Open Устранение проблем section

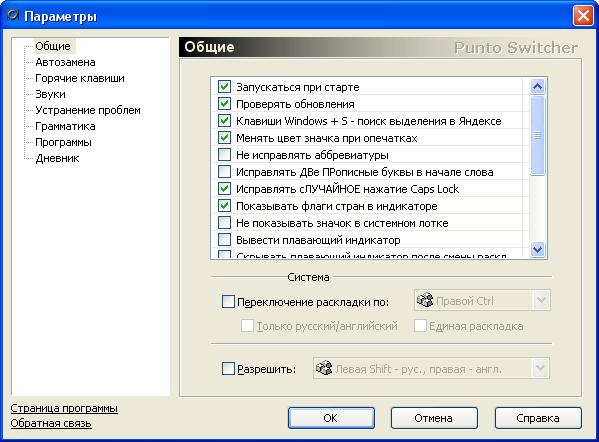pos(88,110)
